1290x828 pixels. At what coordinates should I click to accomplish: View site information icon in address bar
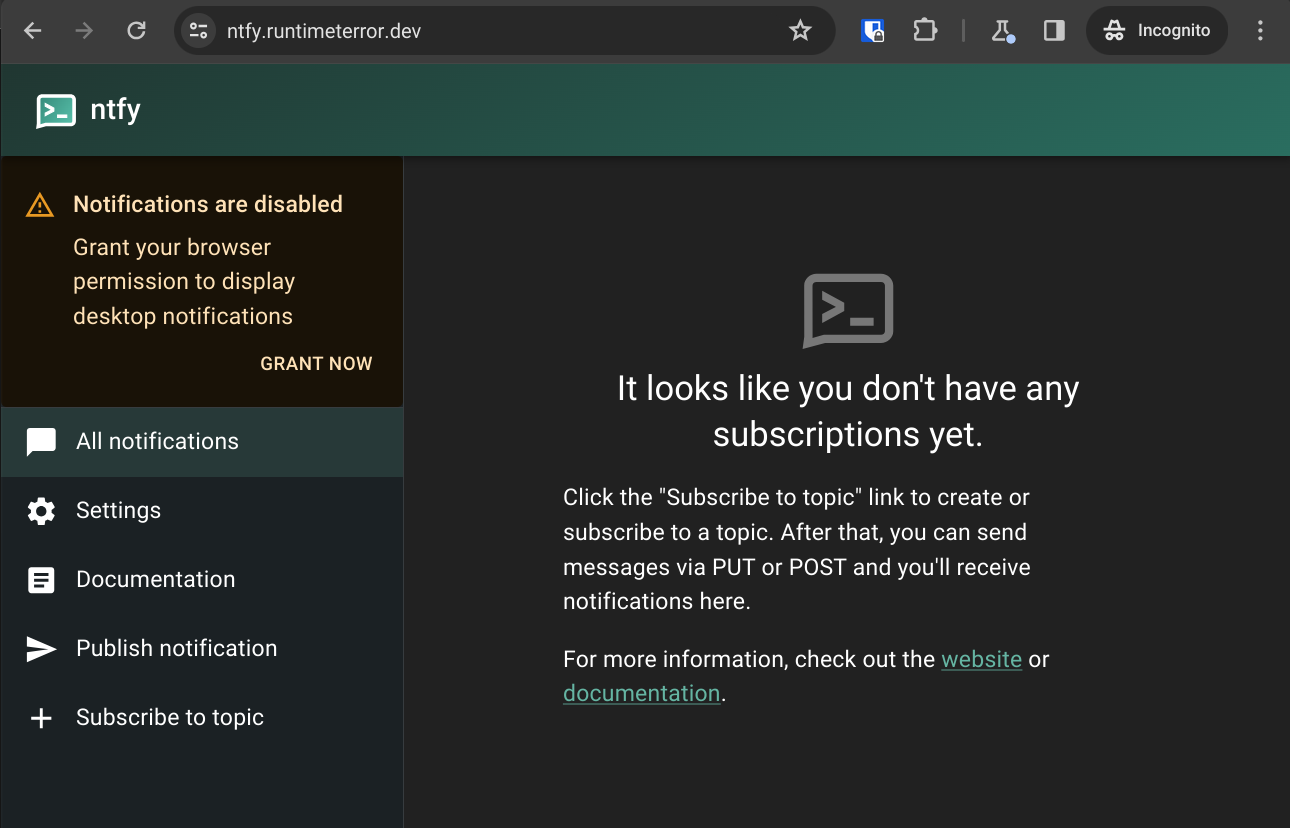[198, 31]
